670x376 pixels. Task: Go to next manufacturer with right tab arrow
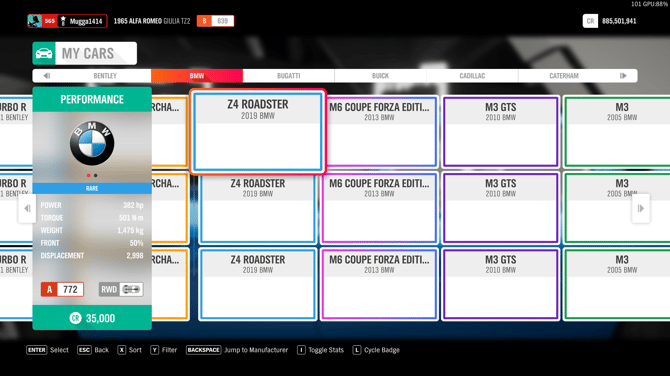[623, 76]
